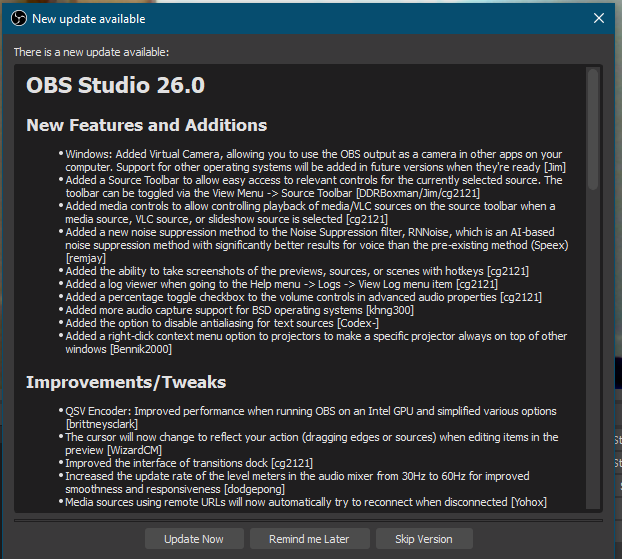Select the Skip Version button
The image size is (622, 559).
click(x=424, y=539)
